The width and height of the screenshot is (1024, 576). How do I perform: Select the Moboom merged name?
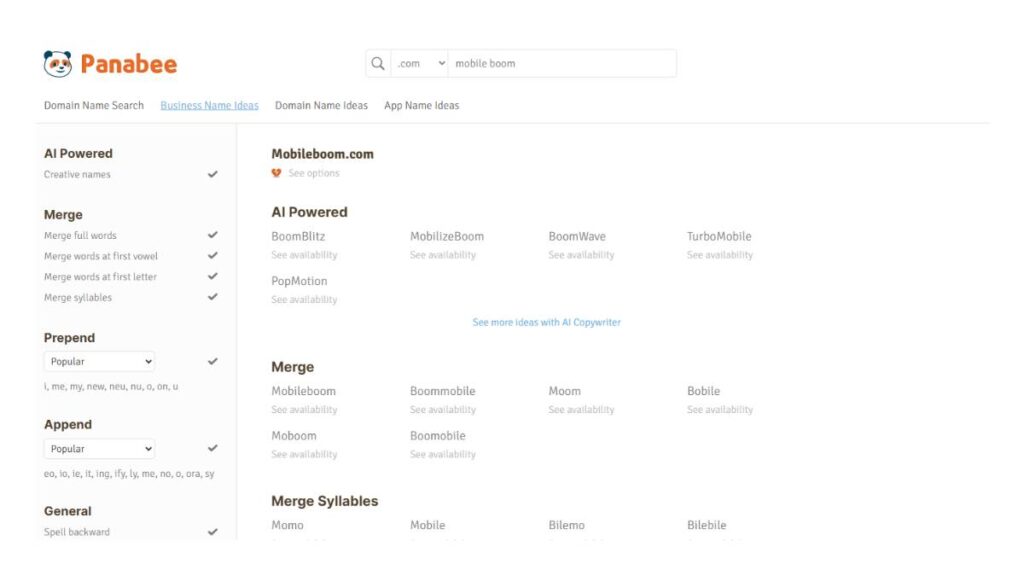coord(294,436)
